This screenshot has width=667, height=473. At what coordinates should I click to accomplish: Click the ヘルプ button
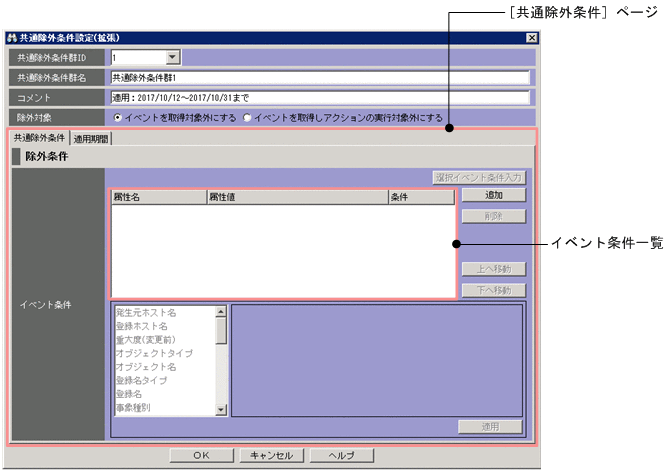pos(342,455)
